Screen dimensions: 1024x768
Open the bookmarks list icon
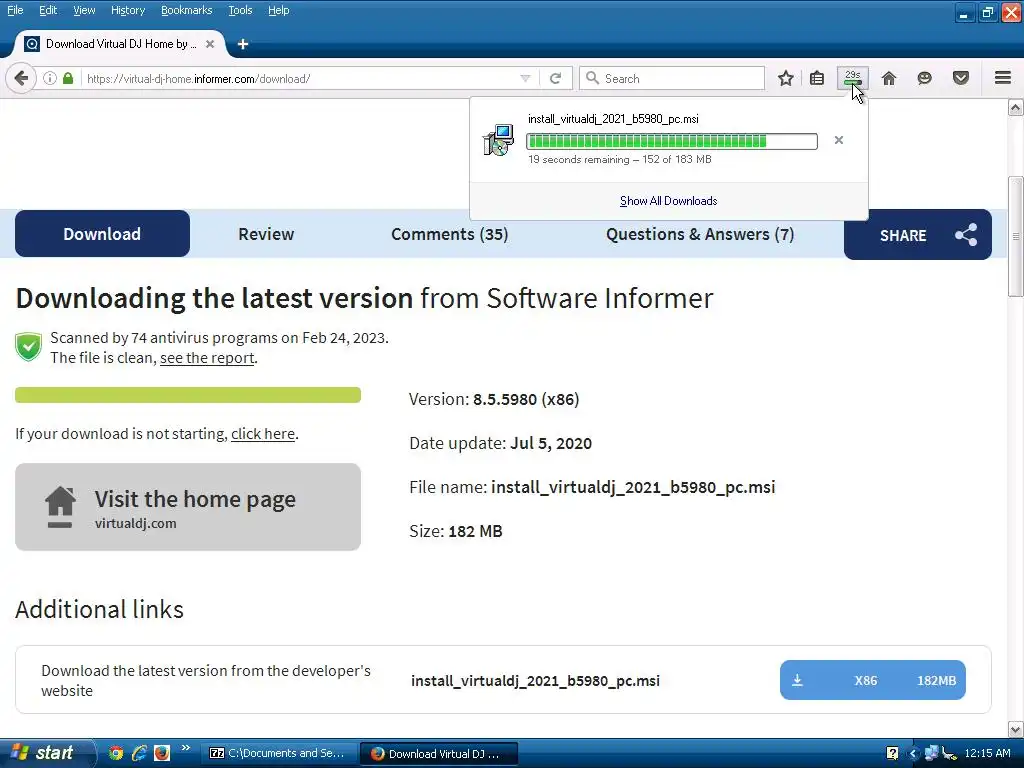click(817, 78)
